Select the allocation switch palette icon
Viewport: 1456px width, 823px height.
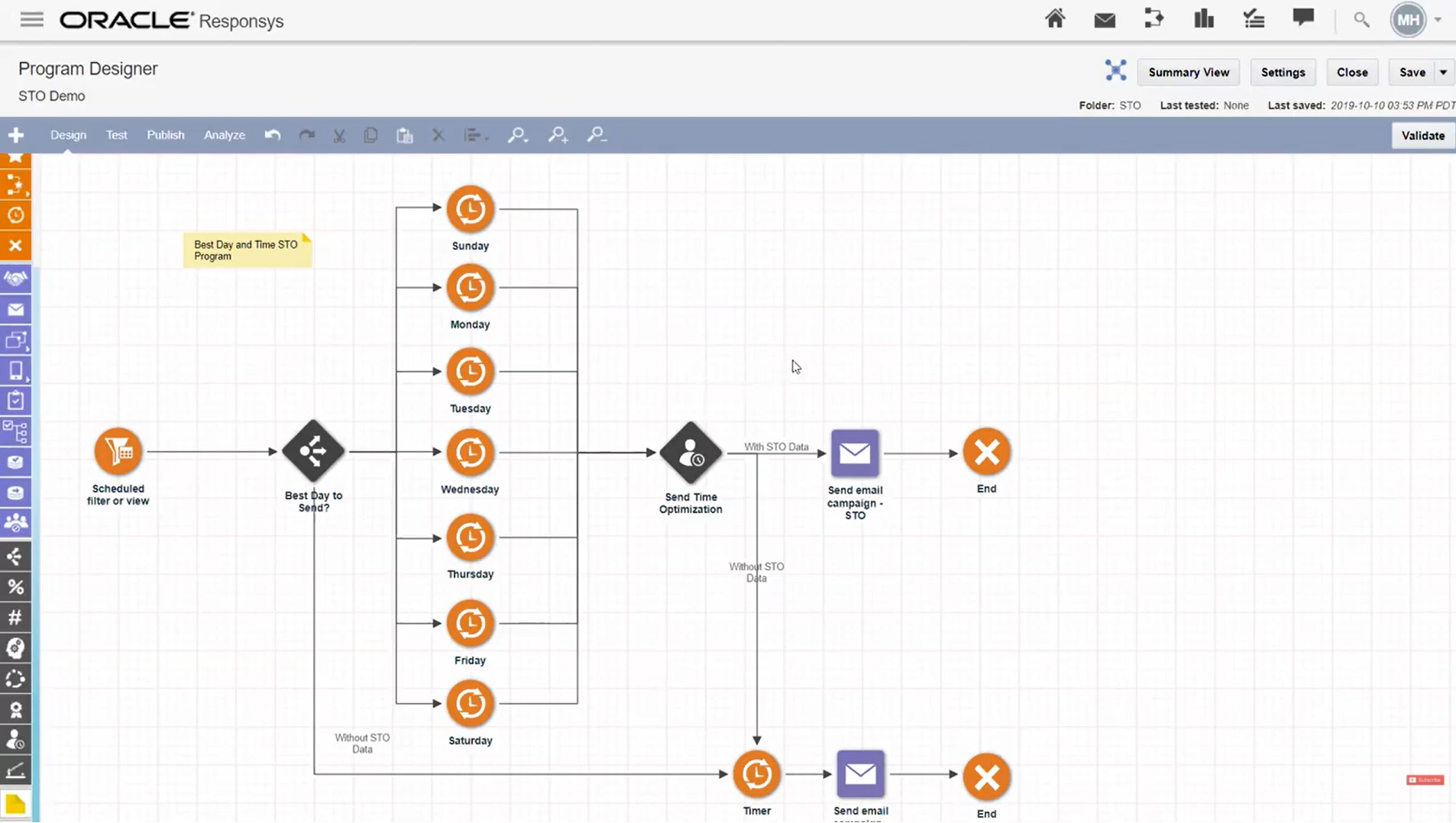[x=15, y=557]
